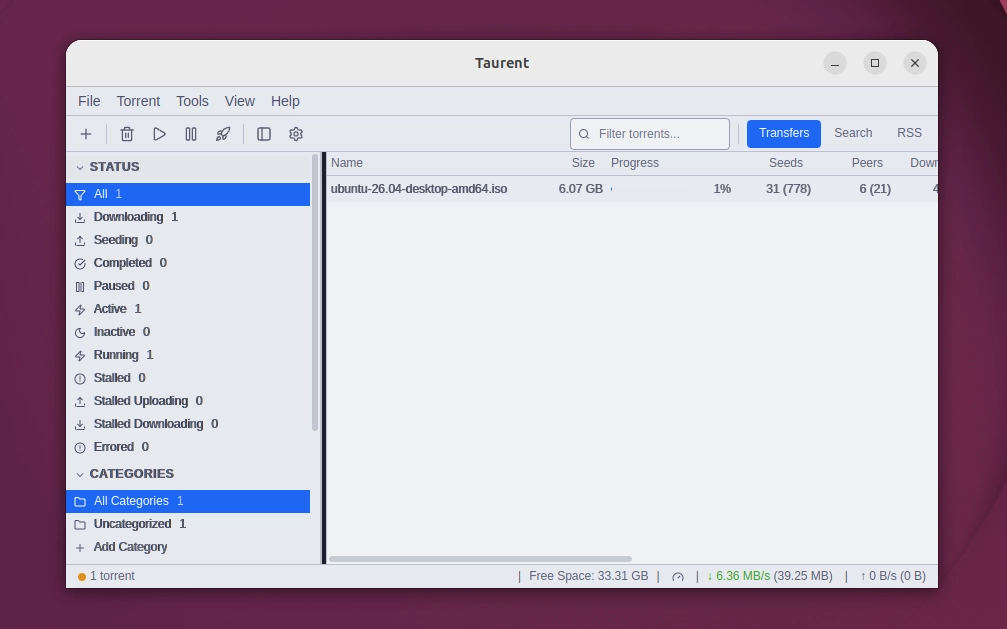Click the 1 torrent status indicator
The width and height of the screenshot is (1007, 629).
coord(107,576)
